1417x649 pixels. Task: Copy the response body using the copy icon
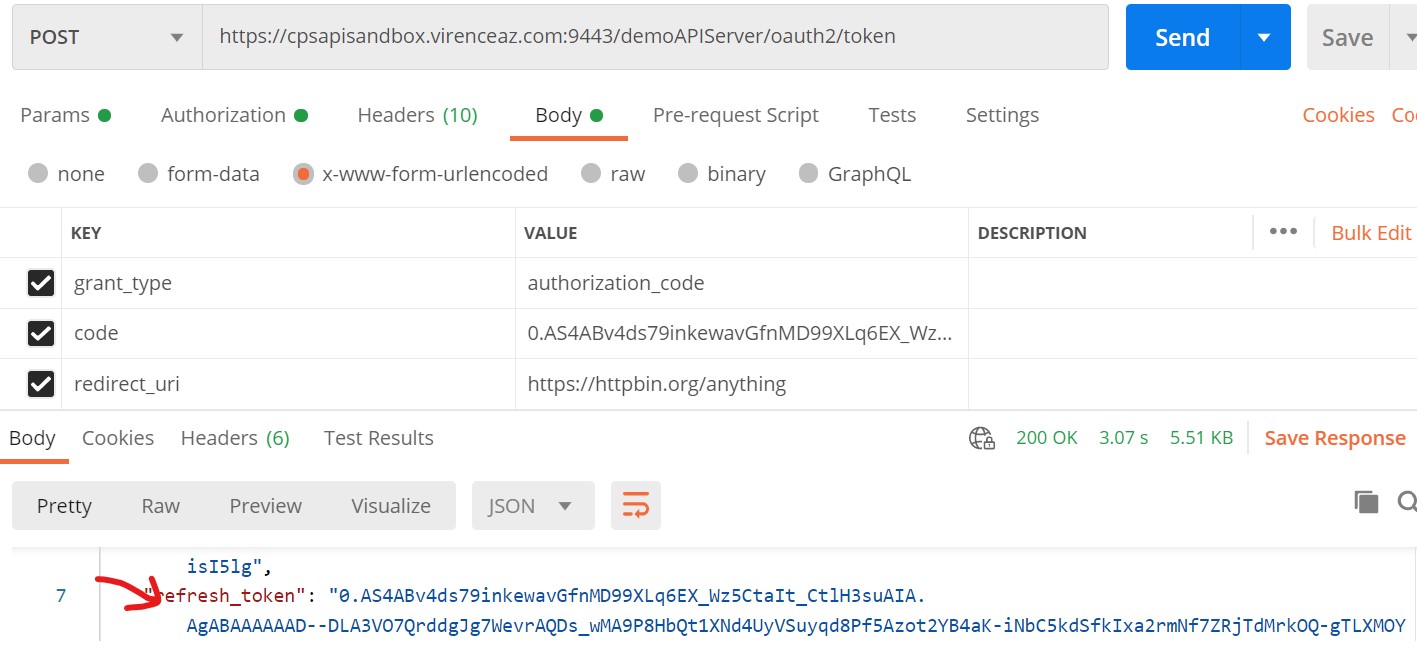(x=1366, y=503)
